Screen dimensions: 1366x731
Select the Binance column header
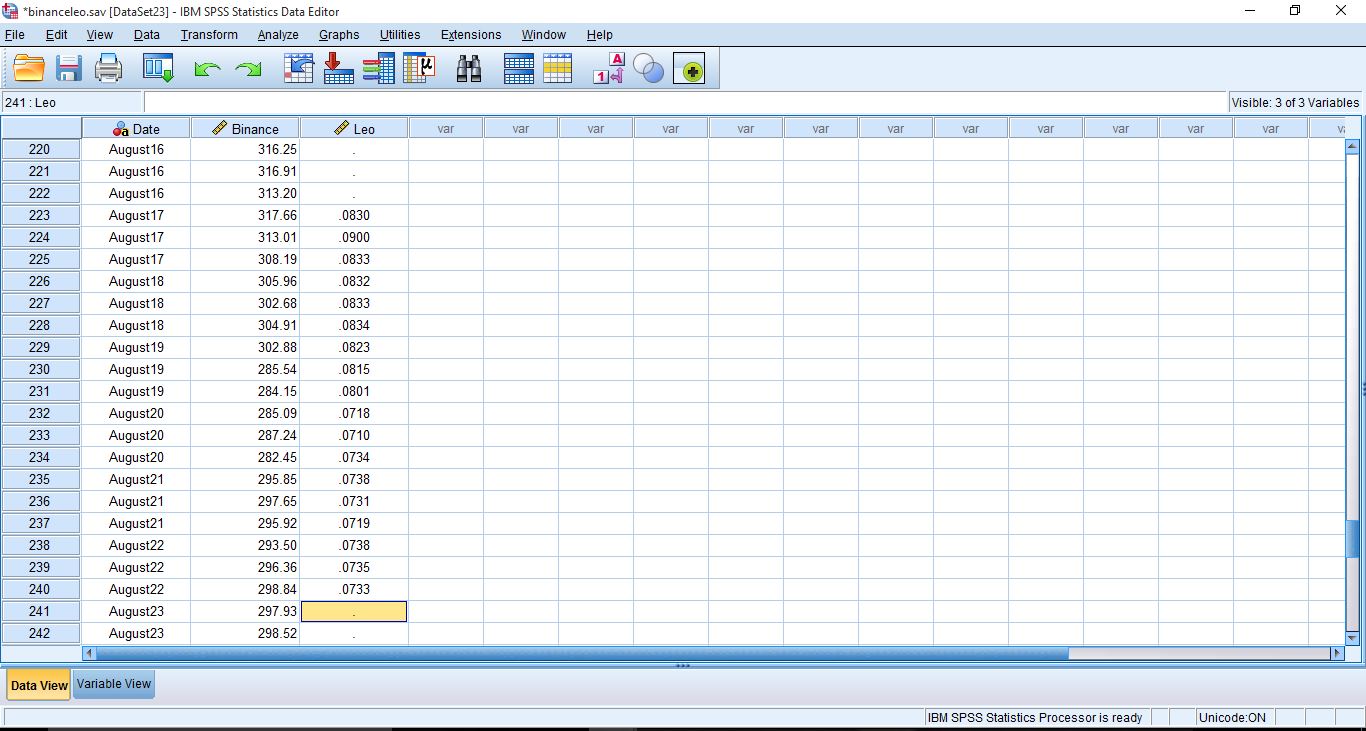pyautogui.click(x=245, y=128)
